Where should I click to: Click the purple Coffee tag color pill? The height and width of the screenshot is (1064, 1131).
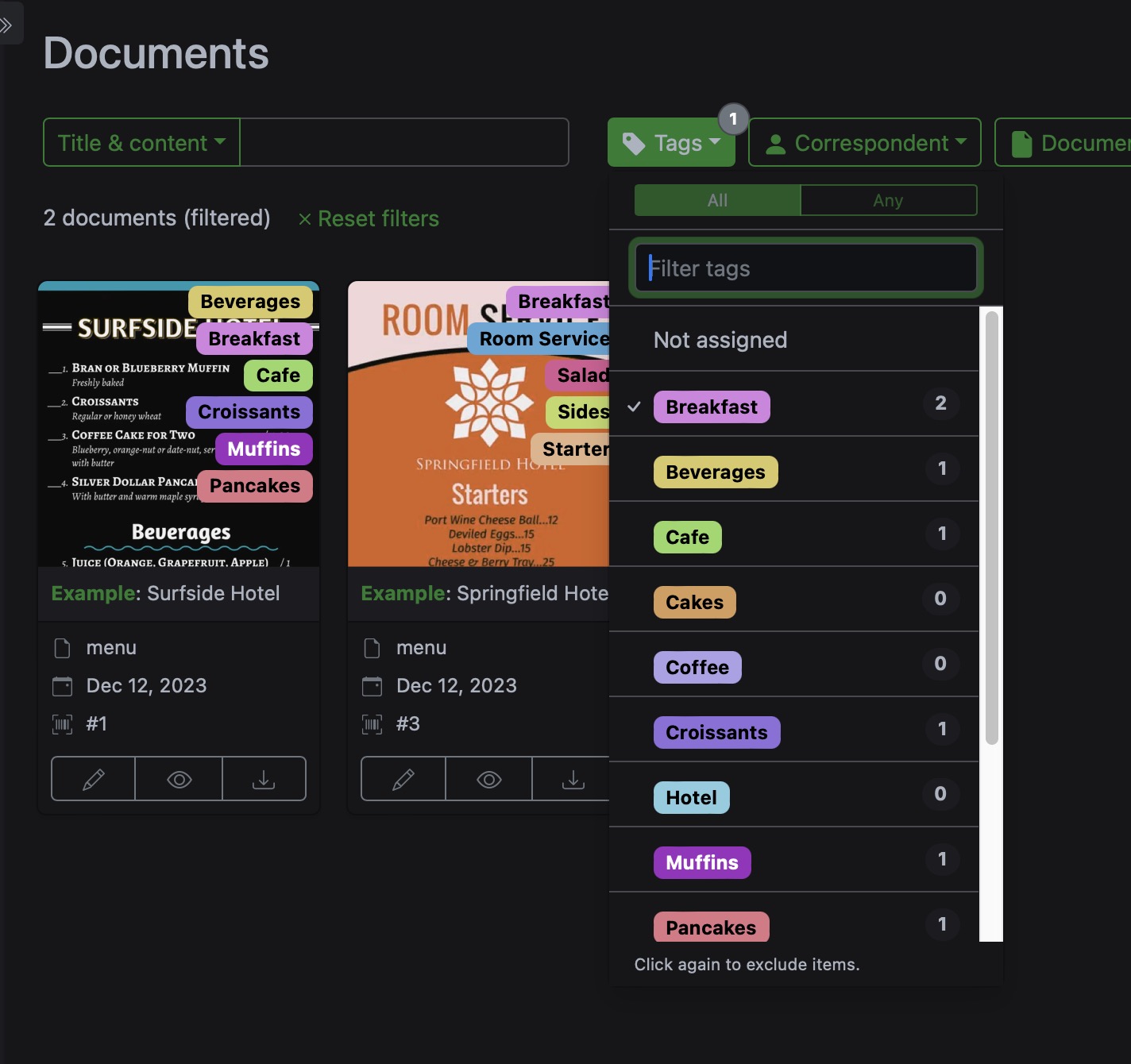pyautogui.click(x=697, y=667)
